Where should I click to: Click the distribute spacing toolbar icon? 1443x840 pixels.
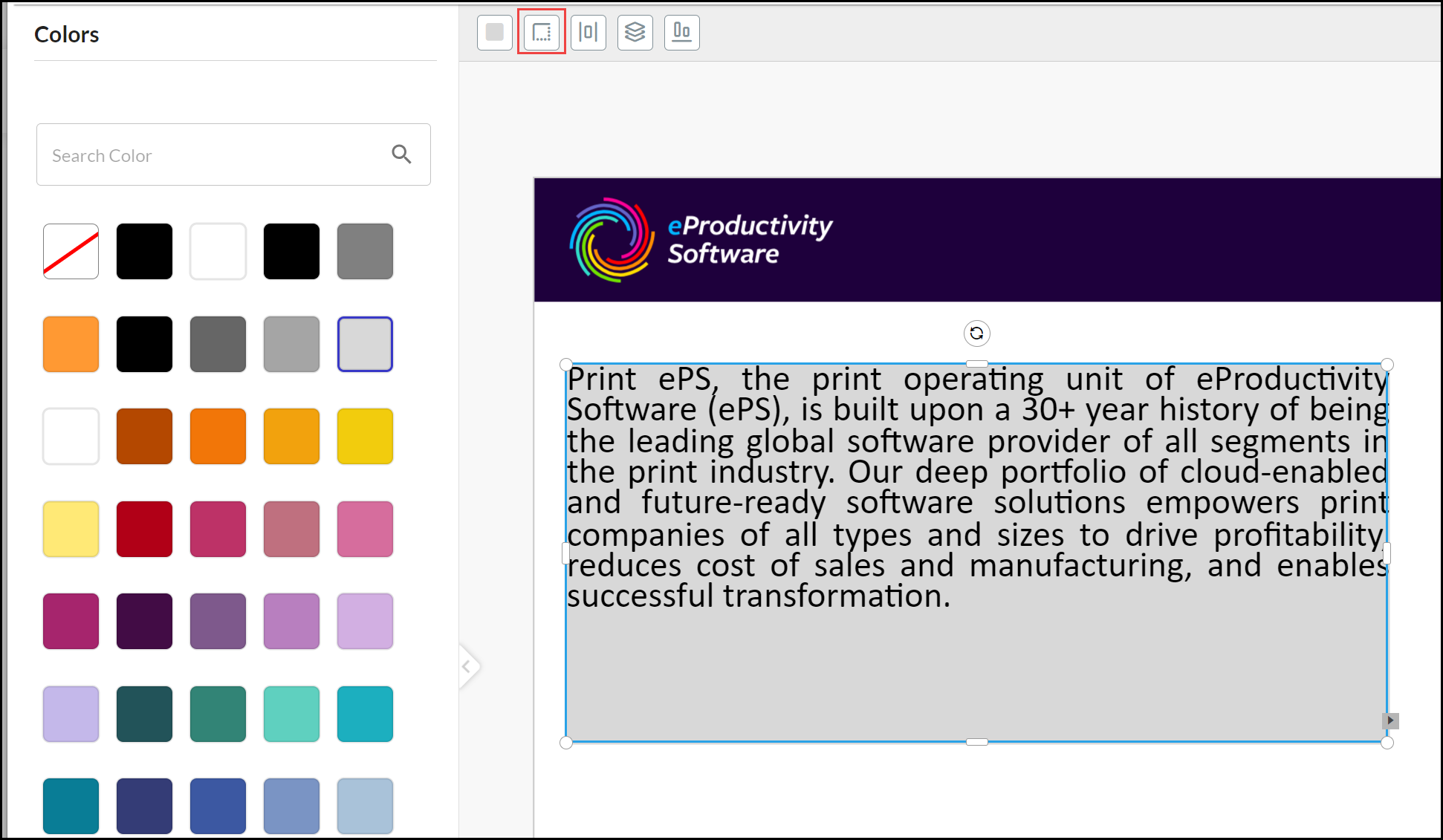(x=588, y=32)
